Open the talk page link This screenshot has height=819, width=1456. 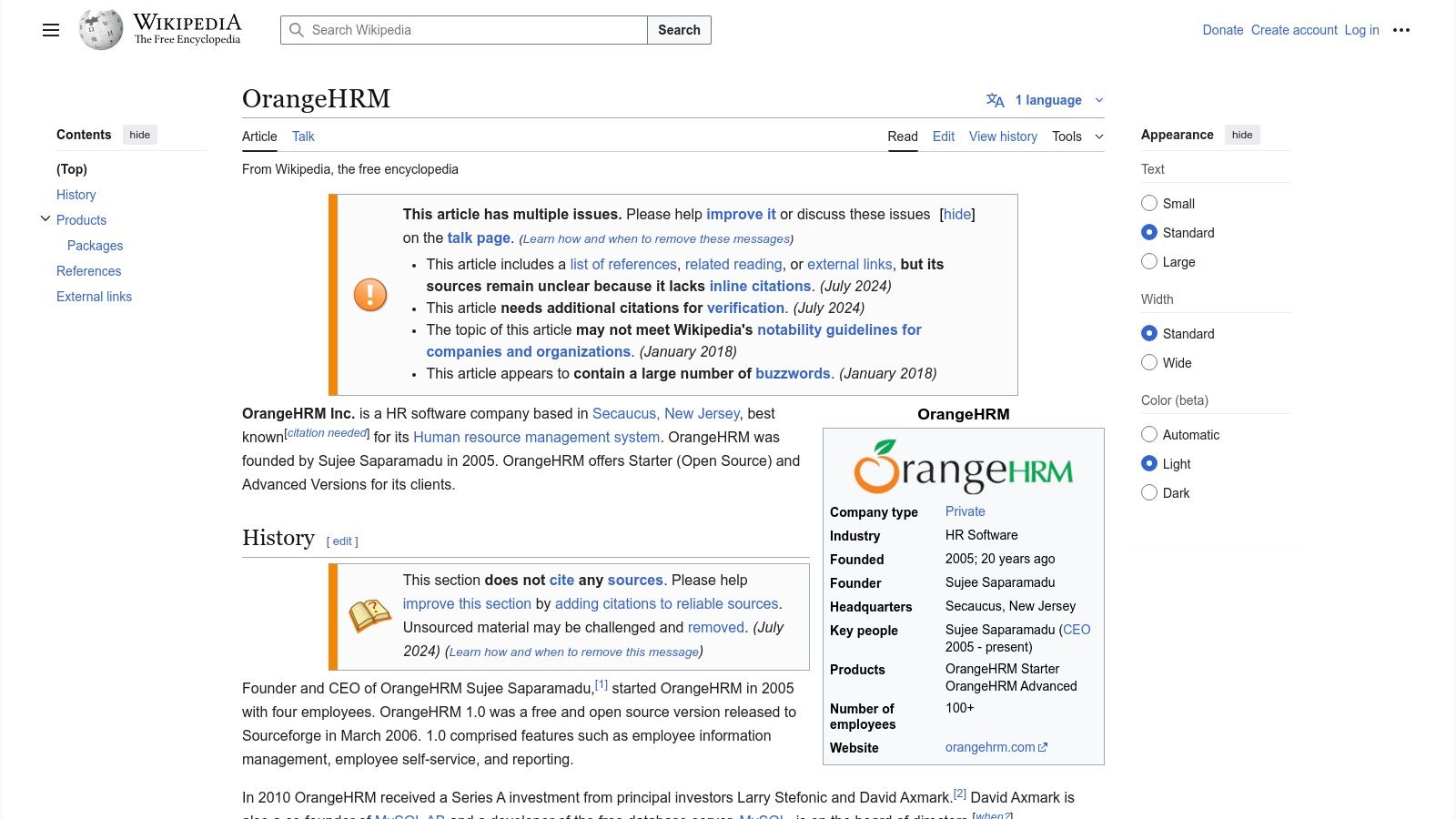click(x=479, y=238)
